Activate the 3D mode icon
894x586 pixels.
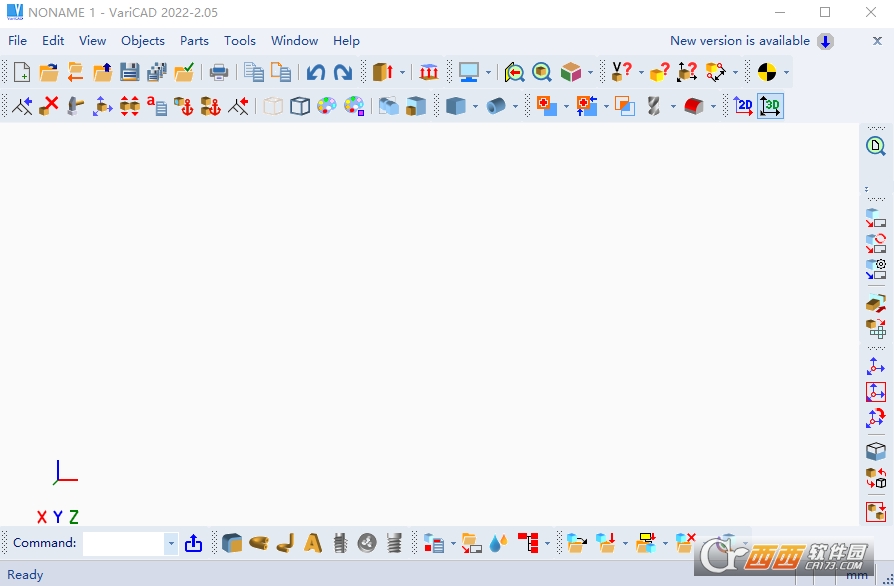click(770, 106)
